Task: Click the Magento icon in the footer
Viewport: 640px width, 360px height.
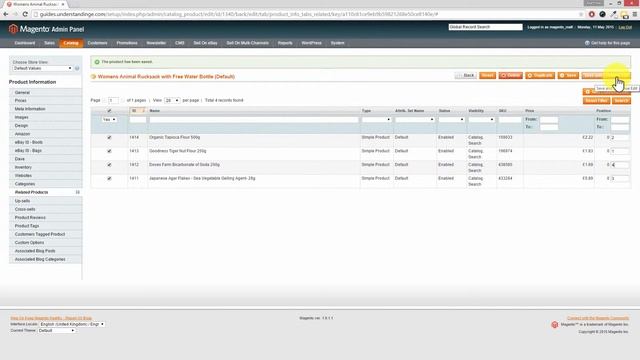Action: tap(555, 324)
